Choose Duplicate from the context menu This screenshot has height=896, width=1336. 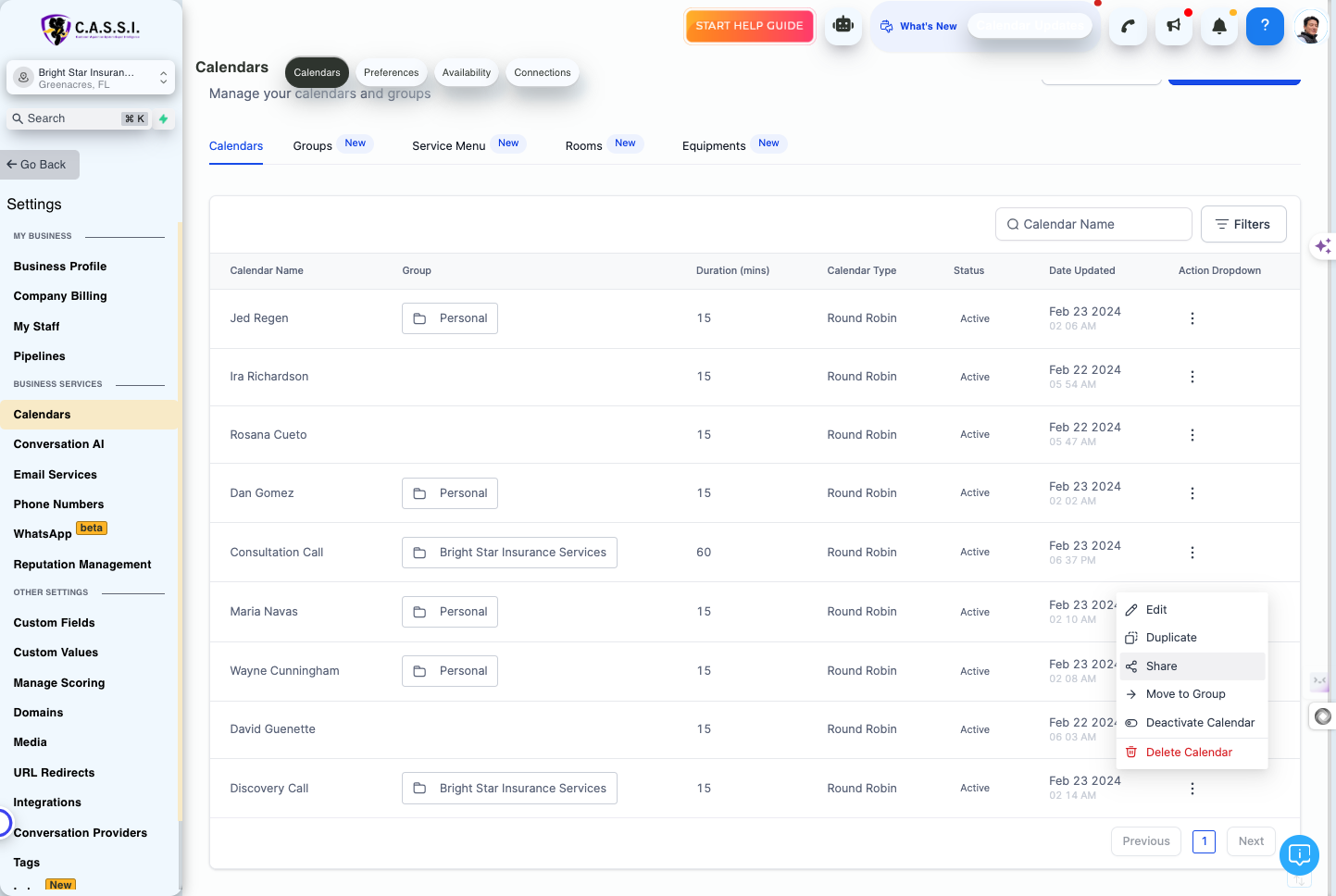coord(1192,638)
